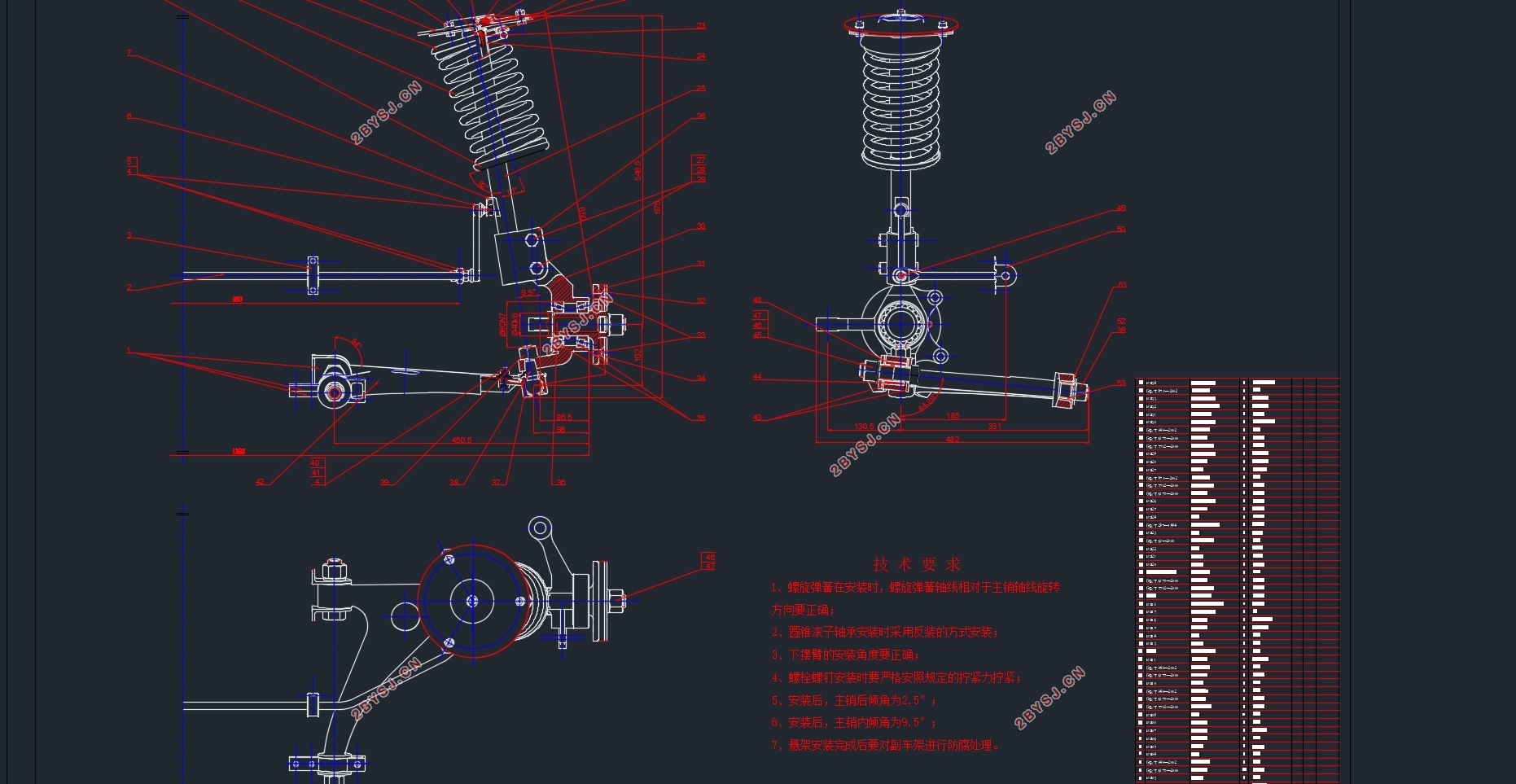Viewport: 1516px width, 784px height.
Task: Click the 331 dimension value
Action: [995, 427]
